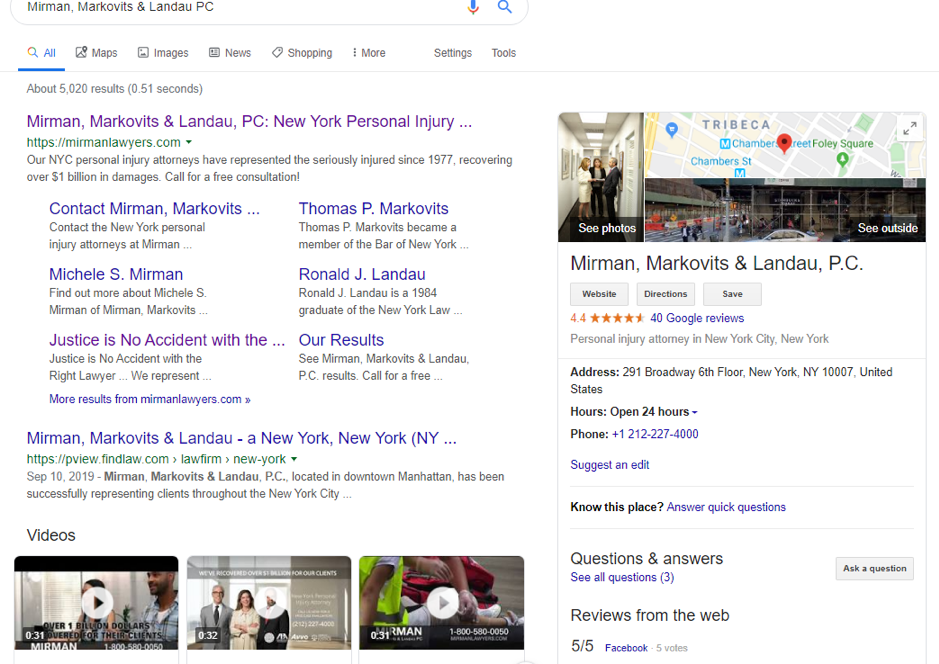939x664 pixels.
Task: Open the Justice is No Accident sitelink
Action: tap(167, 340)
